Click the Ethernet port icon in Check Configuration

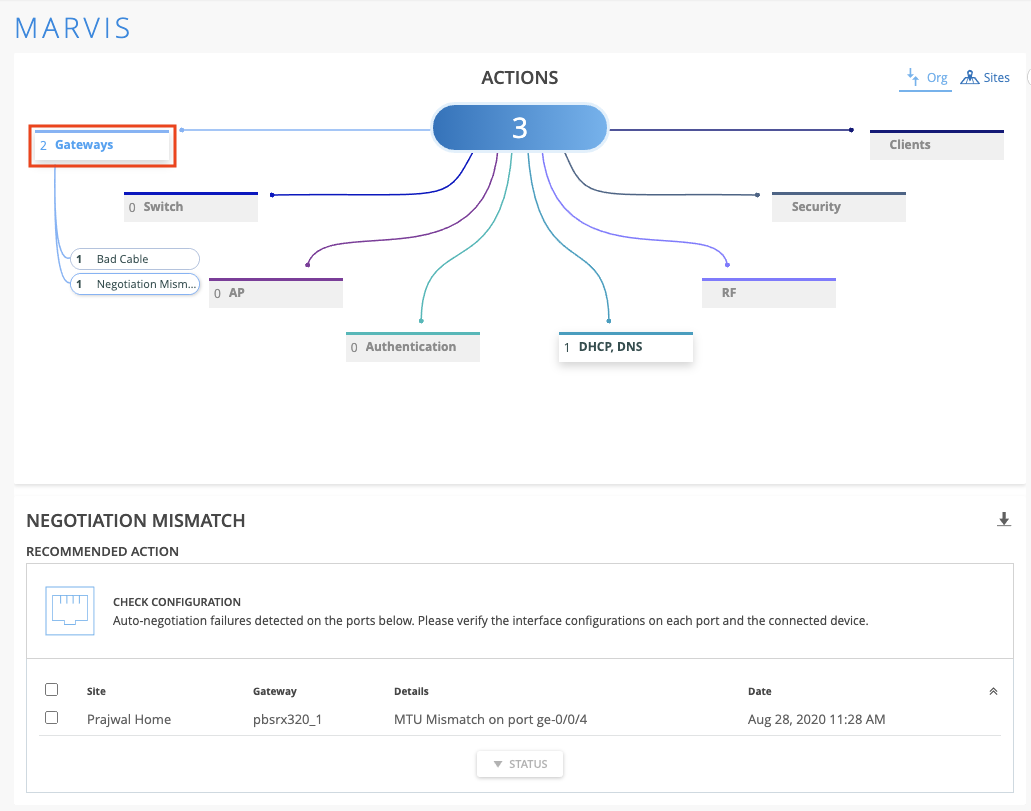69,611
